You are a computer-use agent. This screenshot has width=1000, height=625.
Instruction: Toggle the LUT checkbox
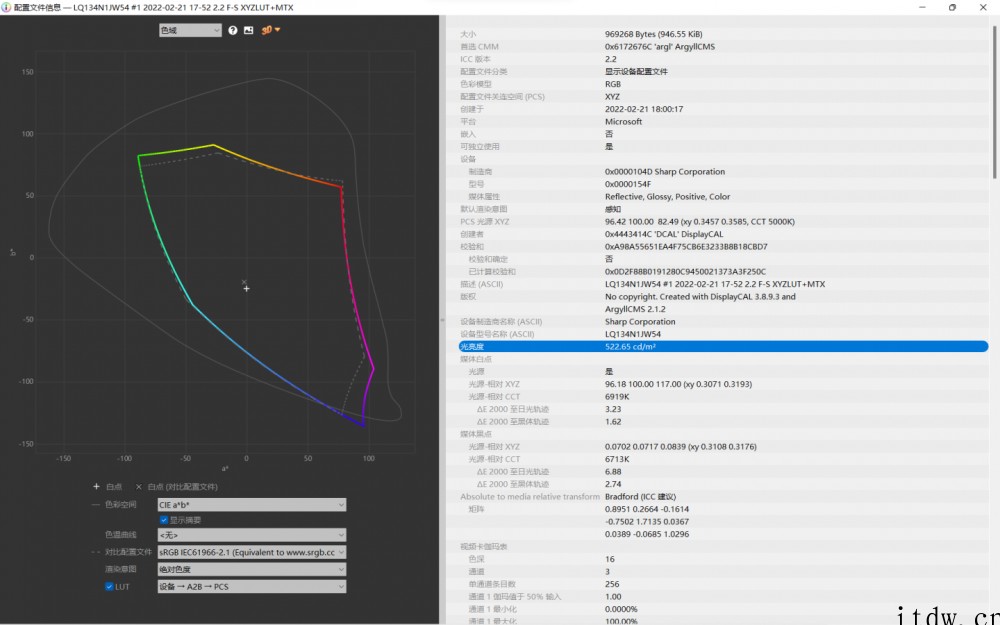tap(109, 587)
